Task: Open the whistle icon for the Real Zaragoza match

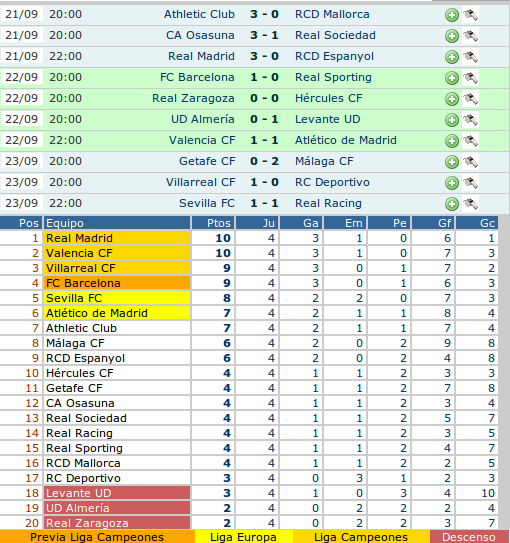Action: (470, 99)
